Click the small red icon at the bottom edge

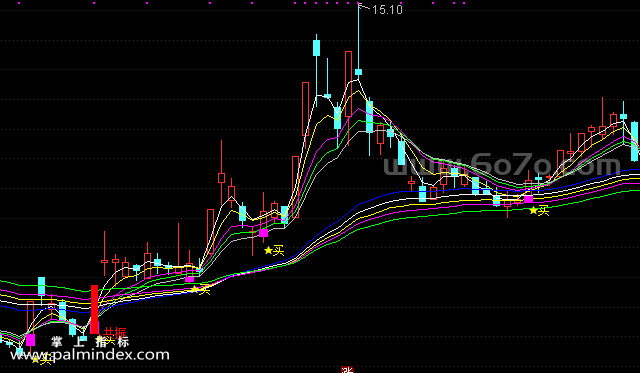pos(347,370)
